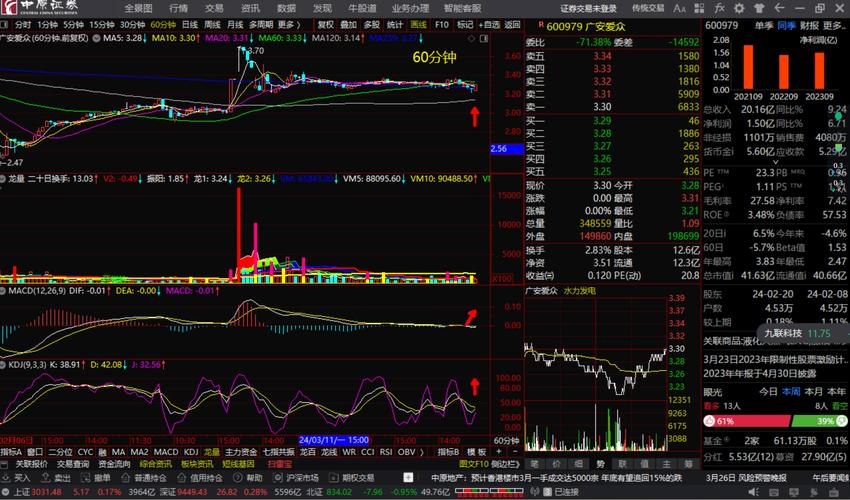Click the 水力发电 sector label
Viewport: 850px width, 500px height.
point(579,291)
